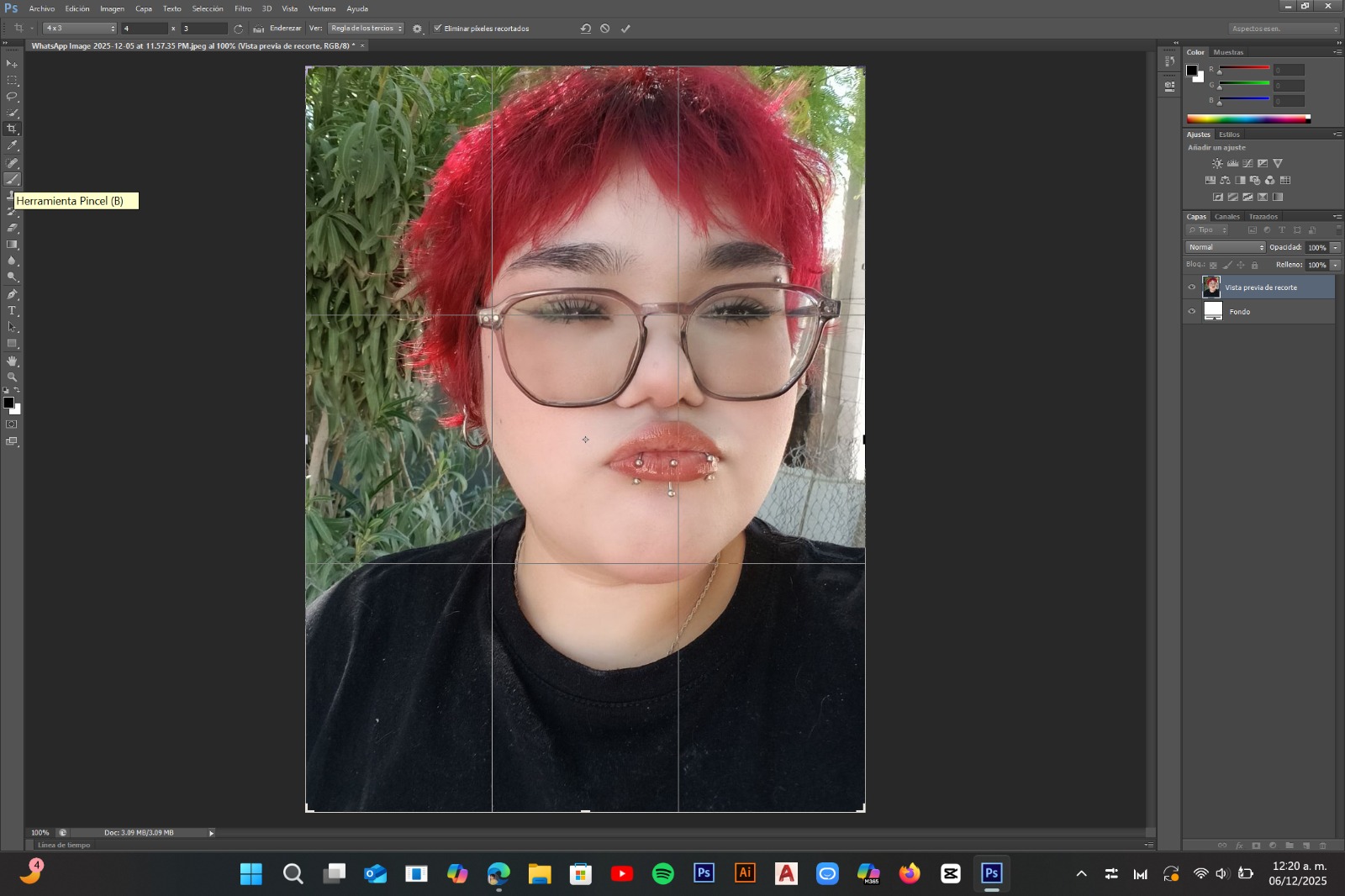This screenshot has height=896, width=1345.
Task: Open Spotify from the taskbar
Action: pyautogui.click(x=662, y=874)
